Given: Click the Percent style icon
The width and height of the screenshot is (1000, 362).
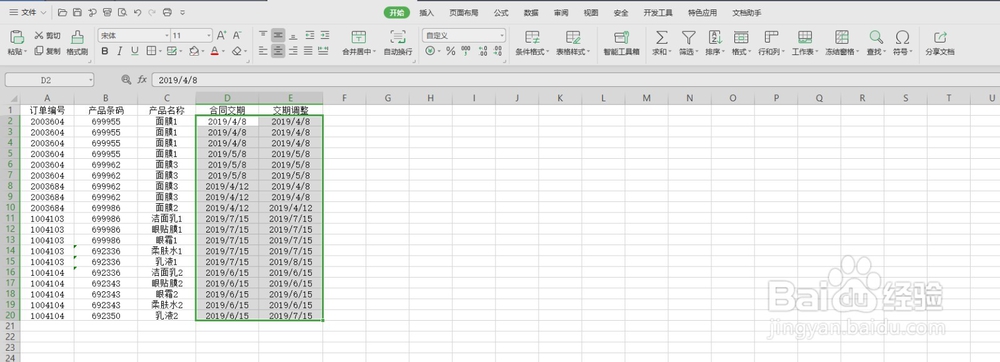Looking at the screenshot, I should click(x=450, y=51).
